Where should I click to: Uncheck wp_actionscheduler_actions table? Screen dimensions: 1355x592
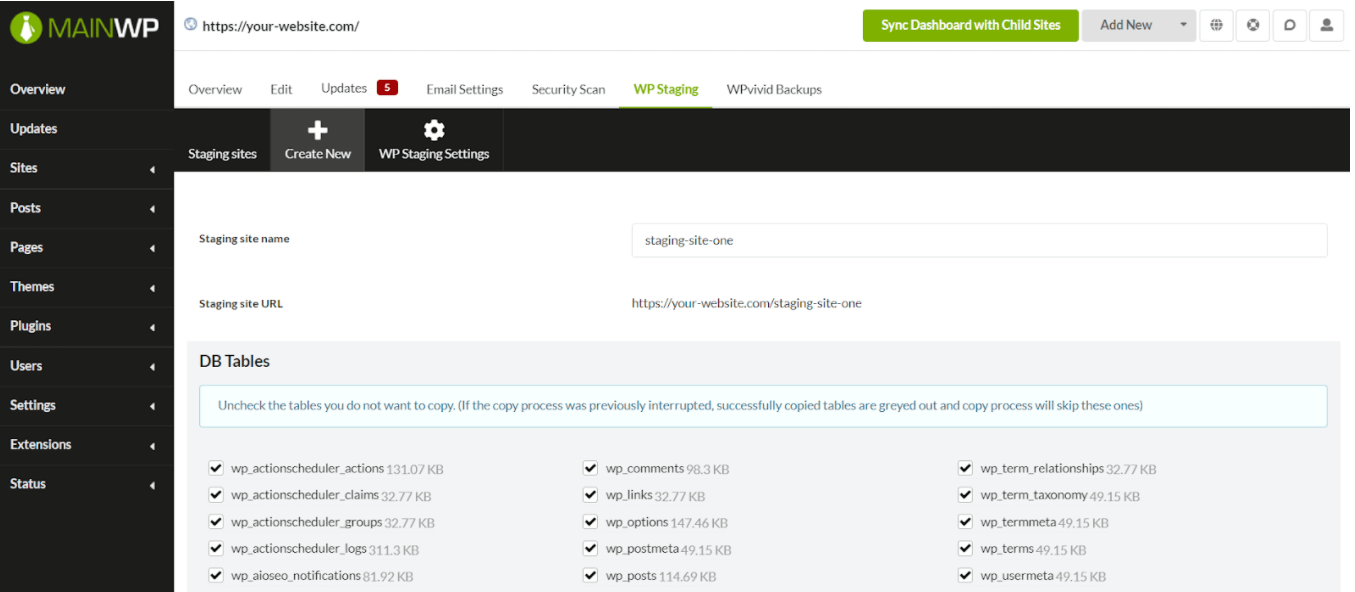click(x=215, y=468)
